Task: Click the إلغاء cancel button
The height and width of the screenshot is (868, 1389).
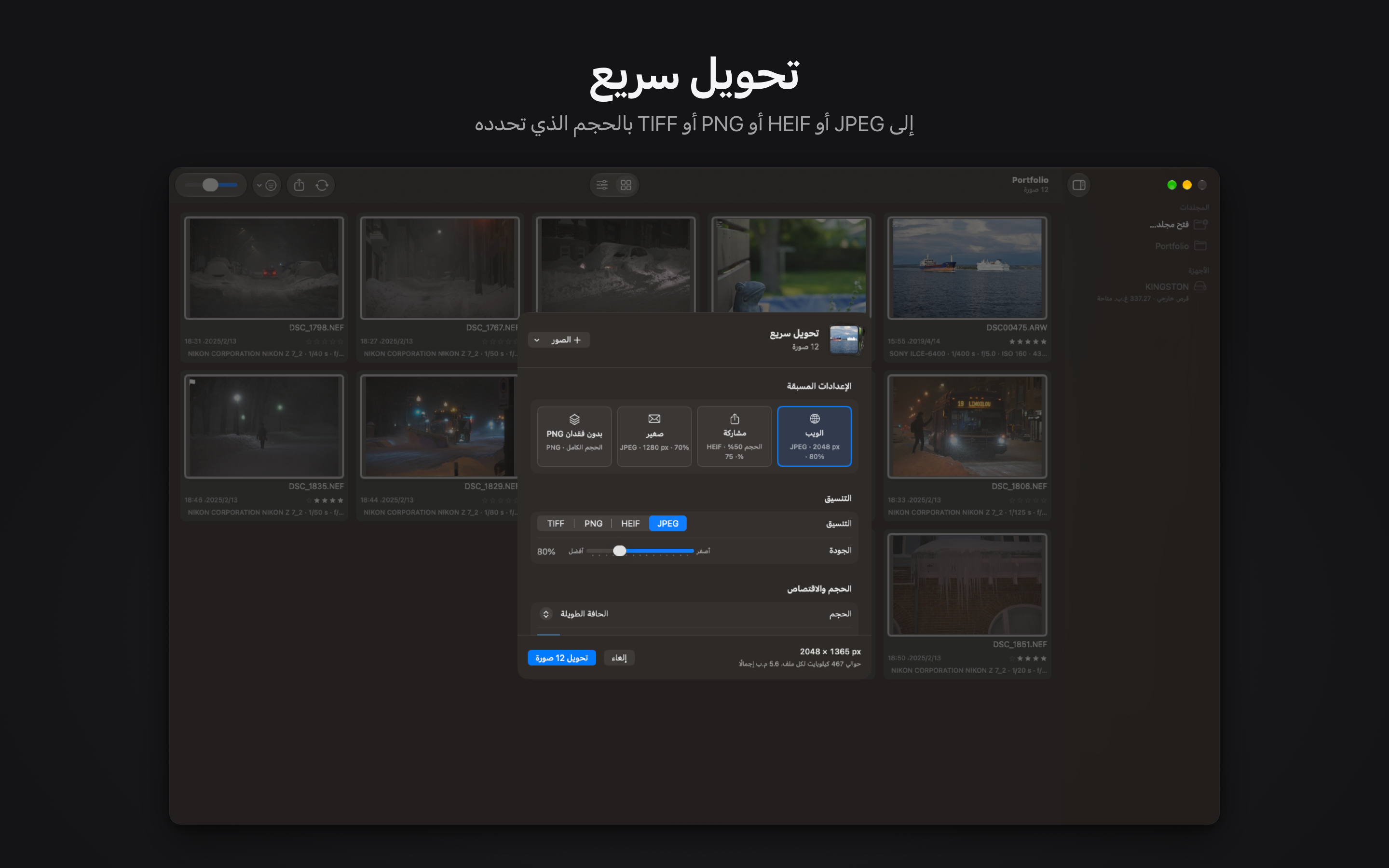Action: (619, 658)
